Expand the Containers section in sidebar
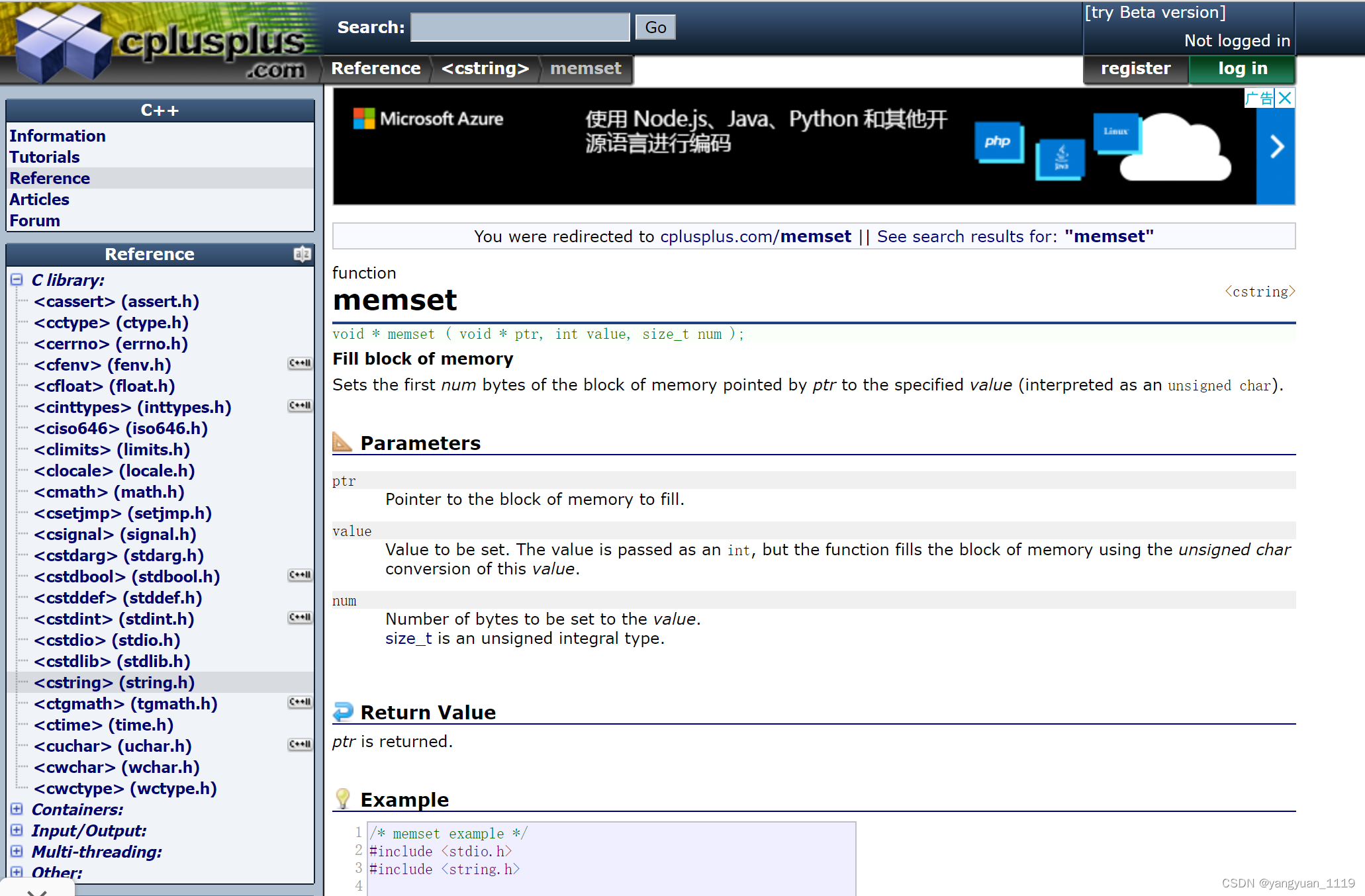Viewport: 1365px width, 896px height. (18, 809)
